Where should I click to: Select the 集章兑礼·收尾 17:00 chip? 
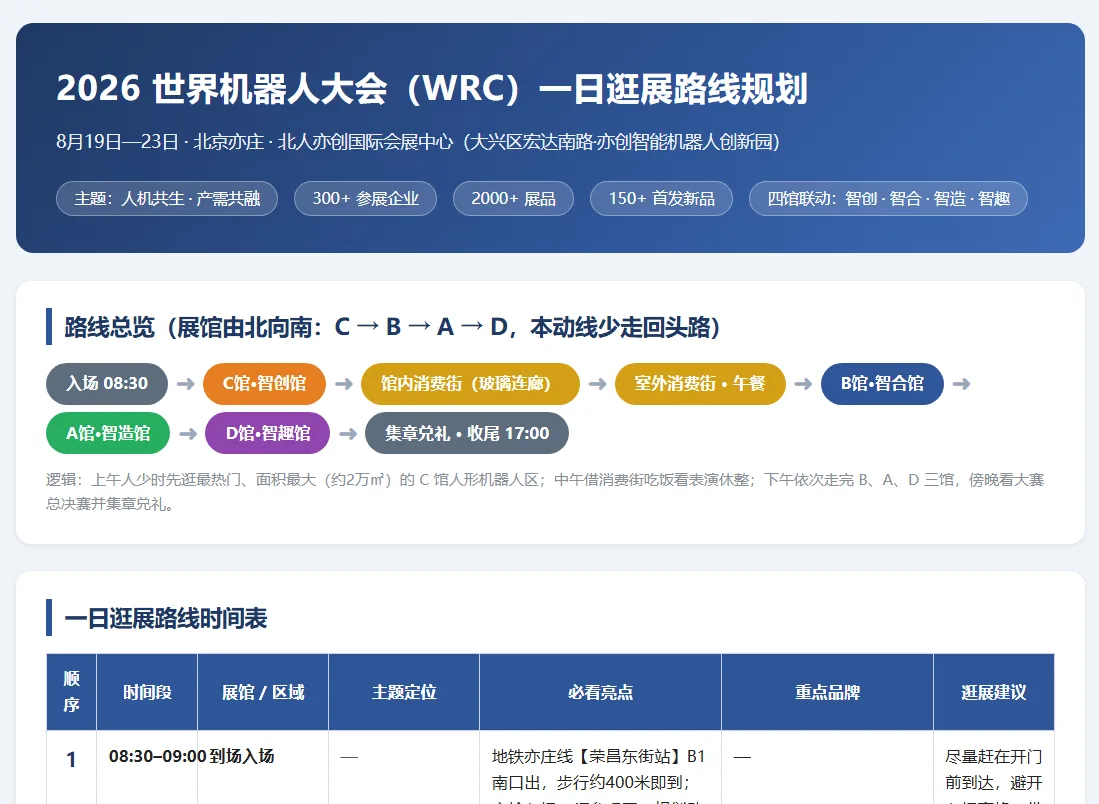[x=467, y=433]
